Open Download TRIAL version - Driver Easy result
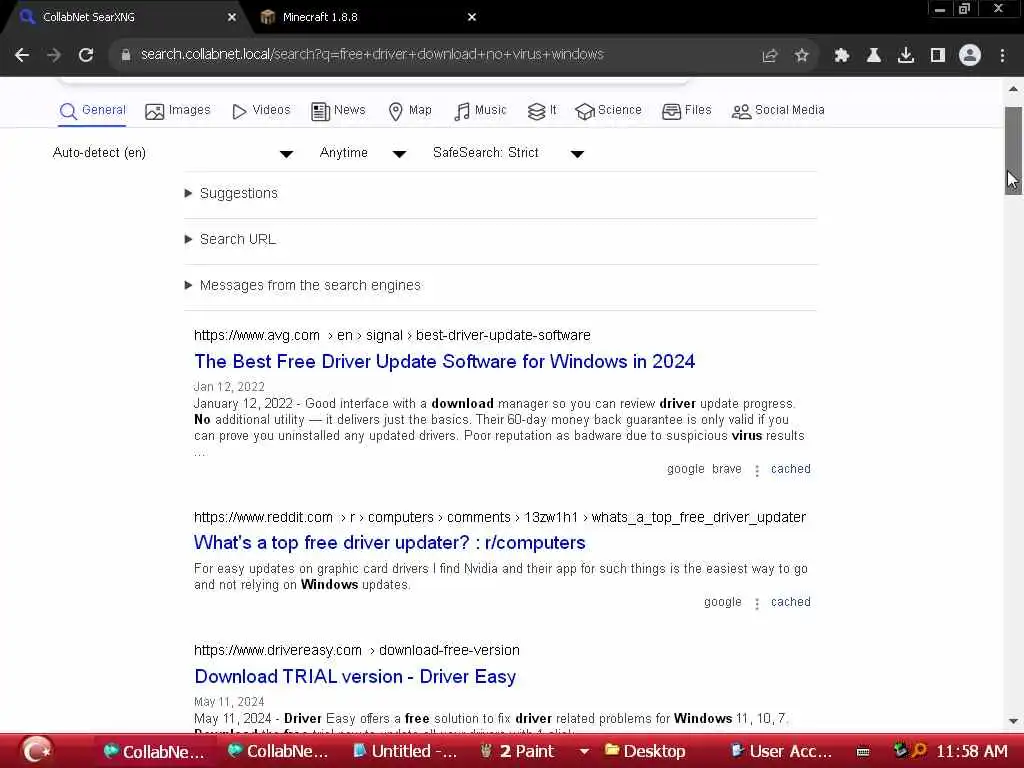1024x768 pixels. click(355, 677)
